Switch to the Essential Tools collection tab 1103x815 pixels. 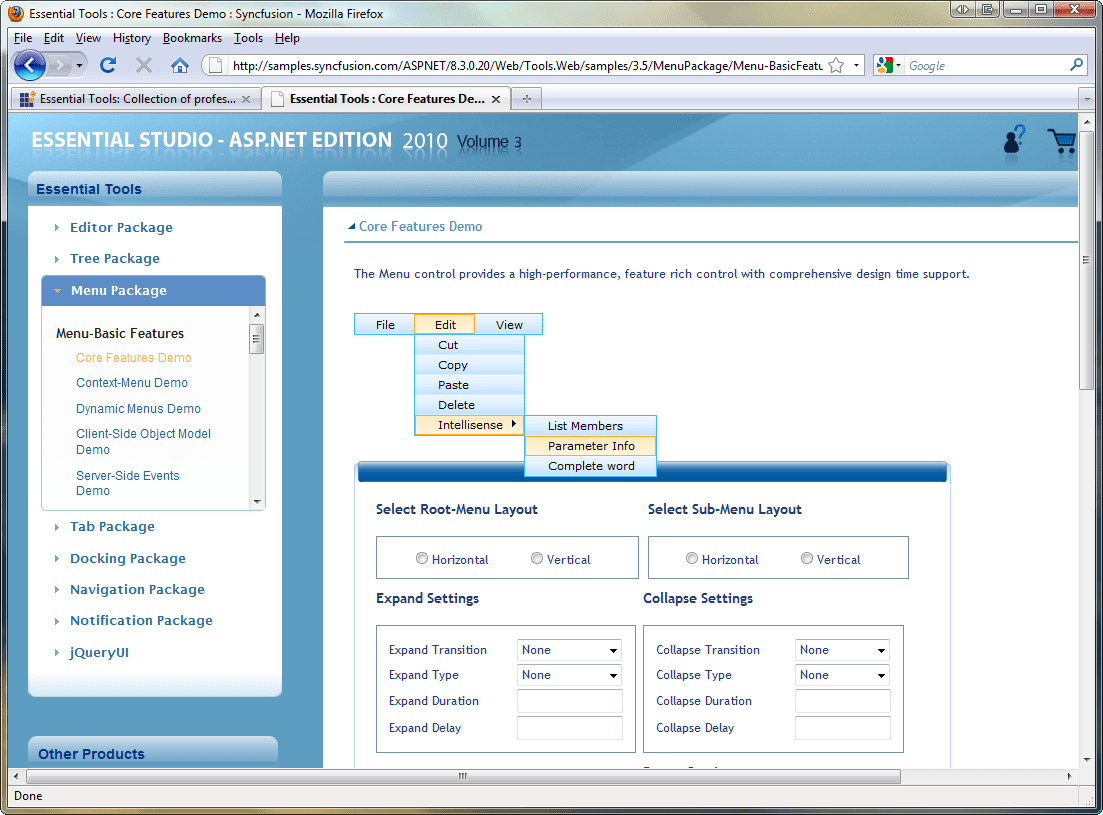click(x=130, y=99)
